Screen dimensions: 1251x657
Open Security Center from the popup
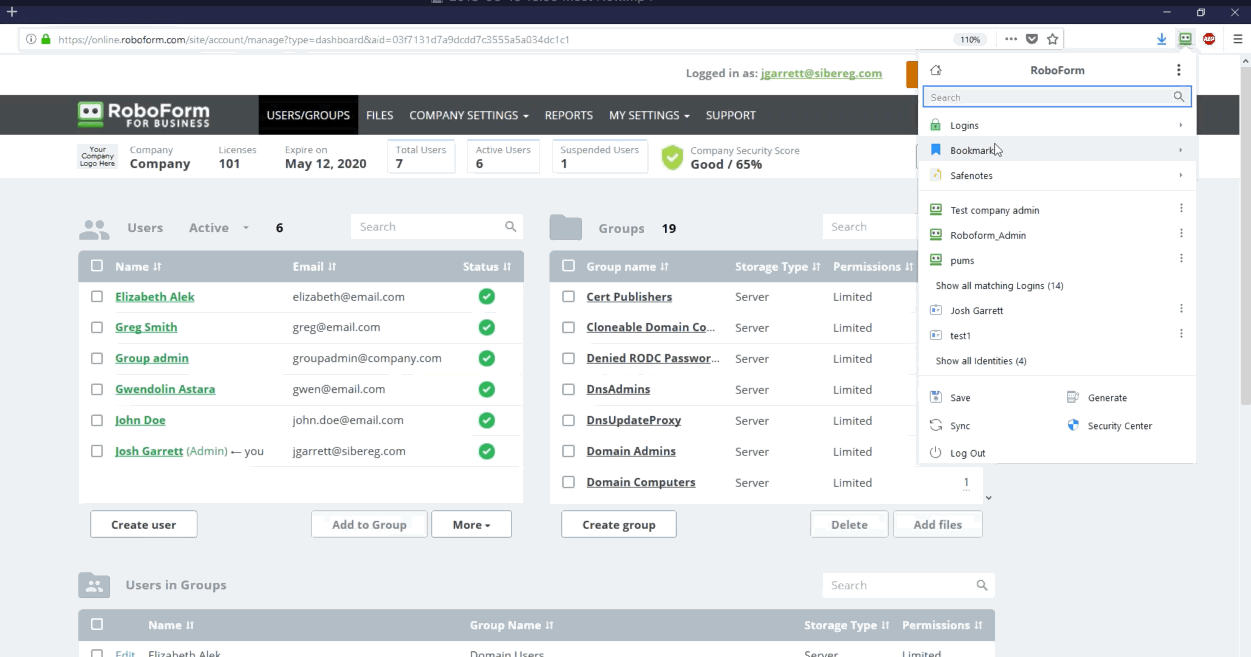coord(1073,426)
